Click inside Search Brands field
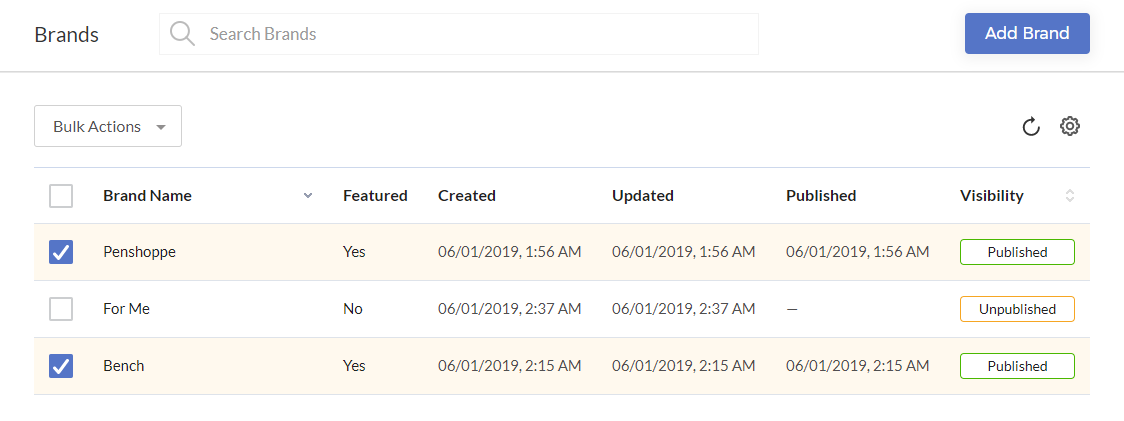The image size is (1124, 421). click(459, 34)
